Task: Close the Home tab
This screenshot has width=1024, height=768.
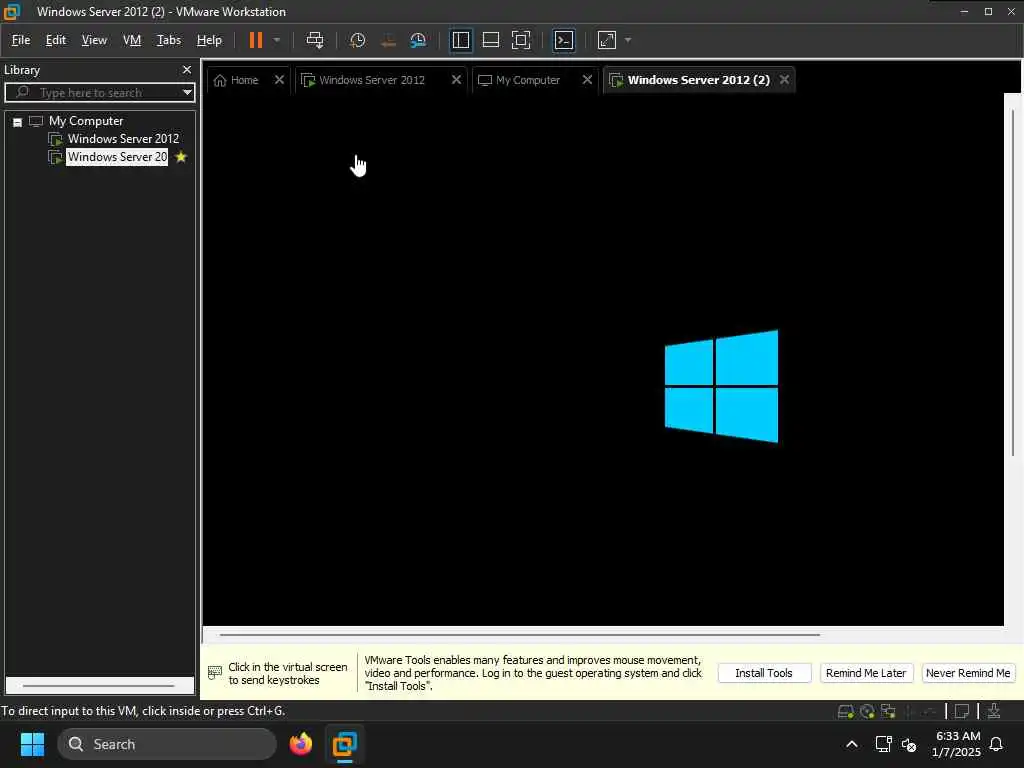Action: (279, 80)
